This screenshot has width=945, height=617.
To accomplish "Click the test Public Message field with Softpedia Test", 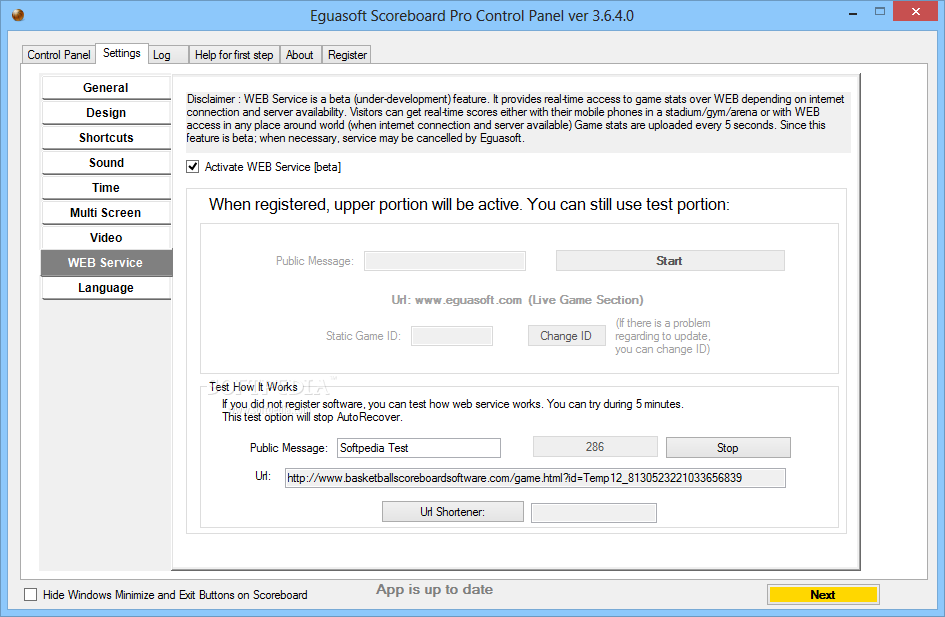I will (419, 448).
